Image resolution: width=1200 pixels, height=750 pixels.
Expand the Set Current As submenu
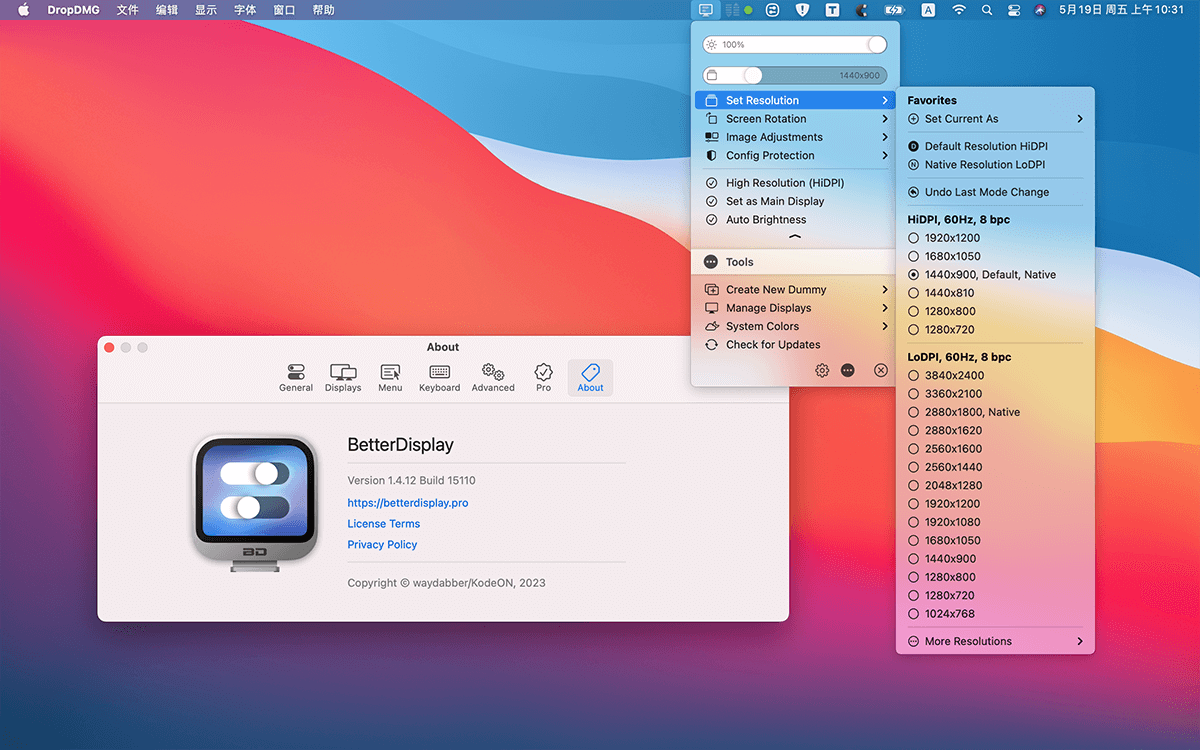(x=995, y=119)
